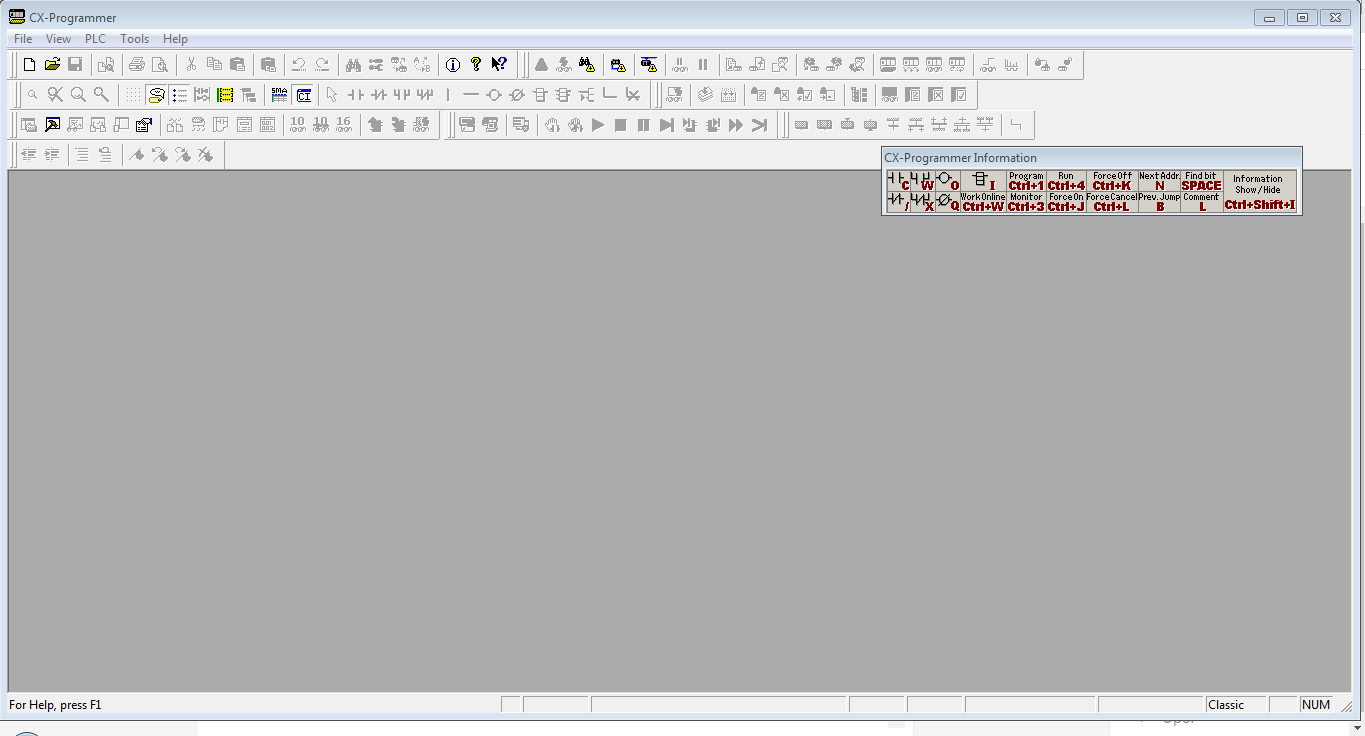
Task: Click 'ForceCancel Ctrl+L' shortcut cell
Action: point(1112,202)
